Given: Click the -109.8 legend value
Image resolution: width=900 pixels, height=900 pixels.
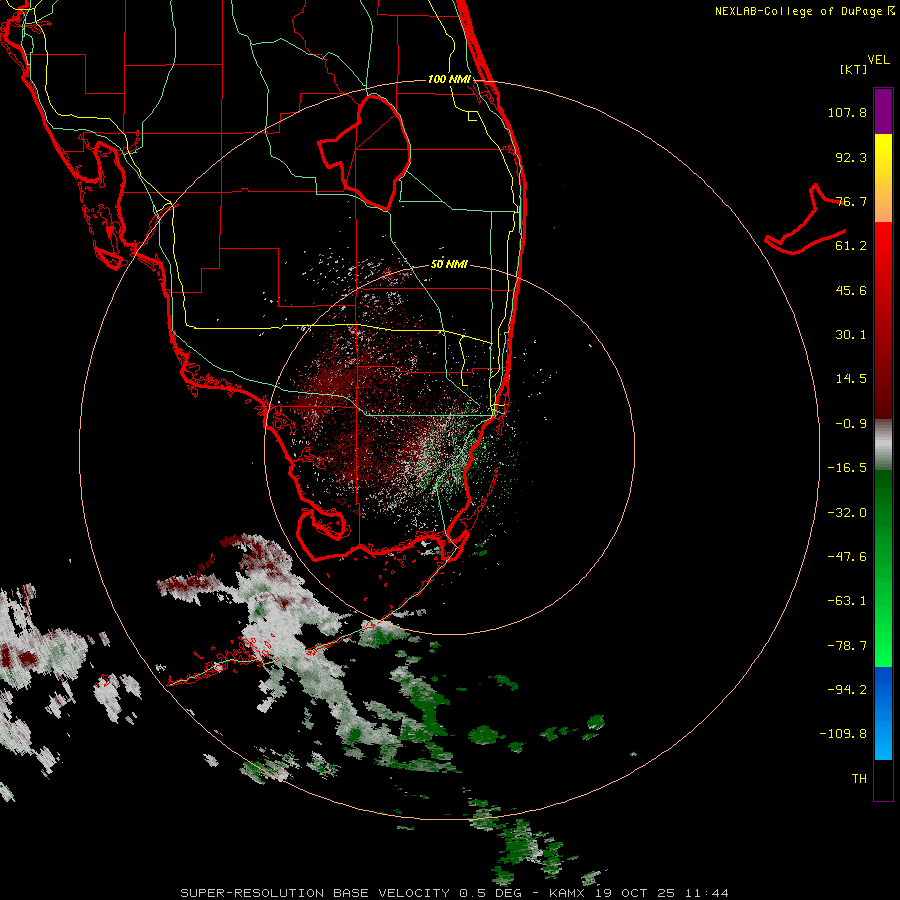Looking at the screenshot, I should (x=844, y=734).
